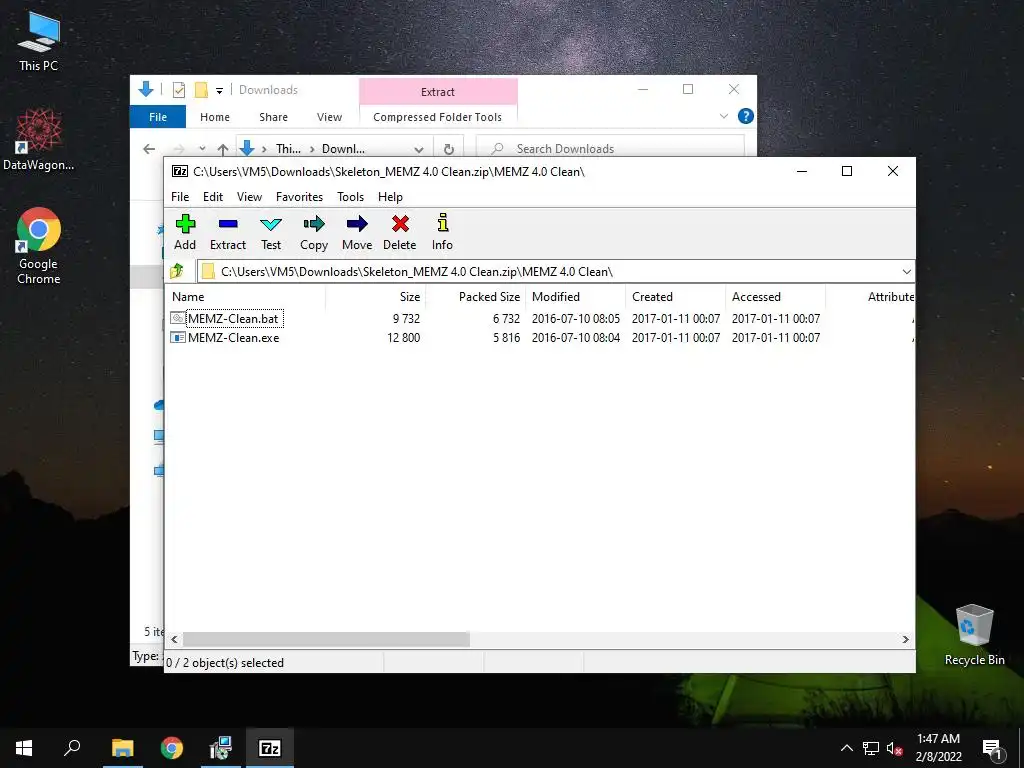The width and height of the screenshot is (1024, 768).
Task: Click Downl... breadcrumb in Explorer
Action: point(343,149)
